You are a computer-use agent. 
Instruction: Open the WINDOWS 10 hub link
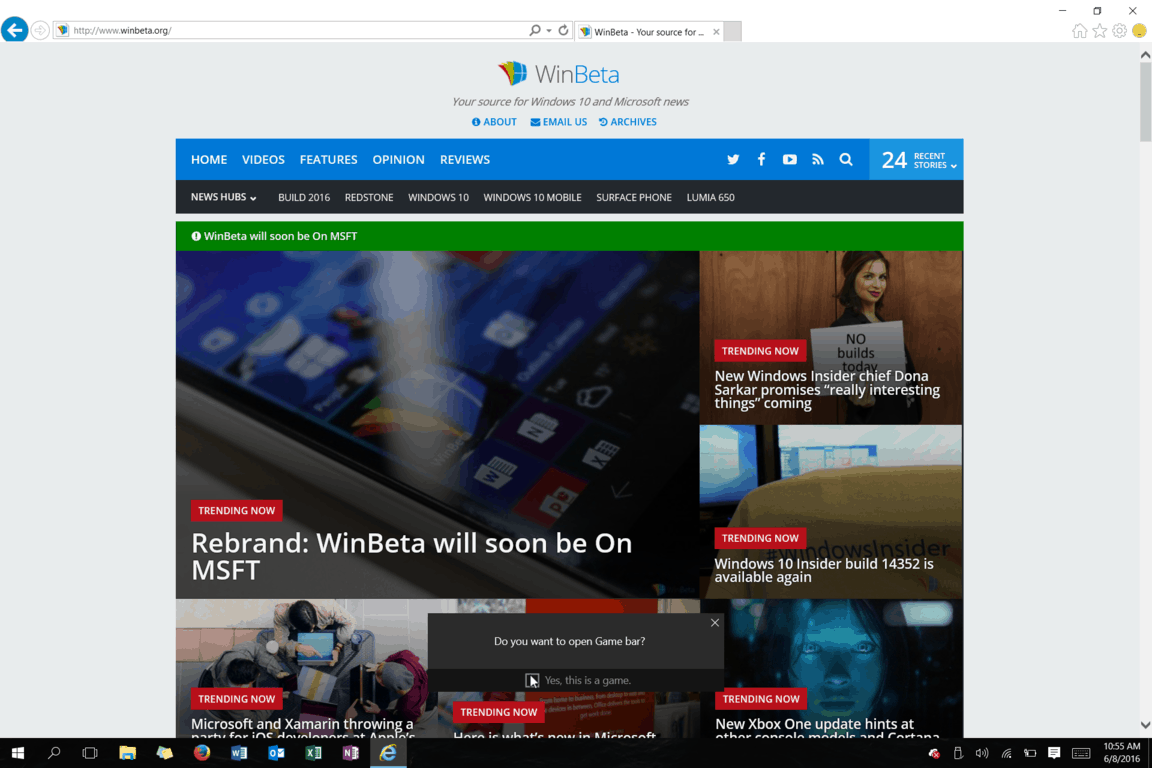[x=439, y=198]
